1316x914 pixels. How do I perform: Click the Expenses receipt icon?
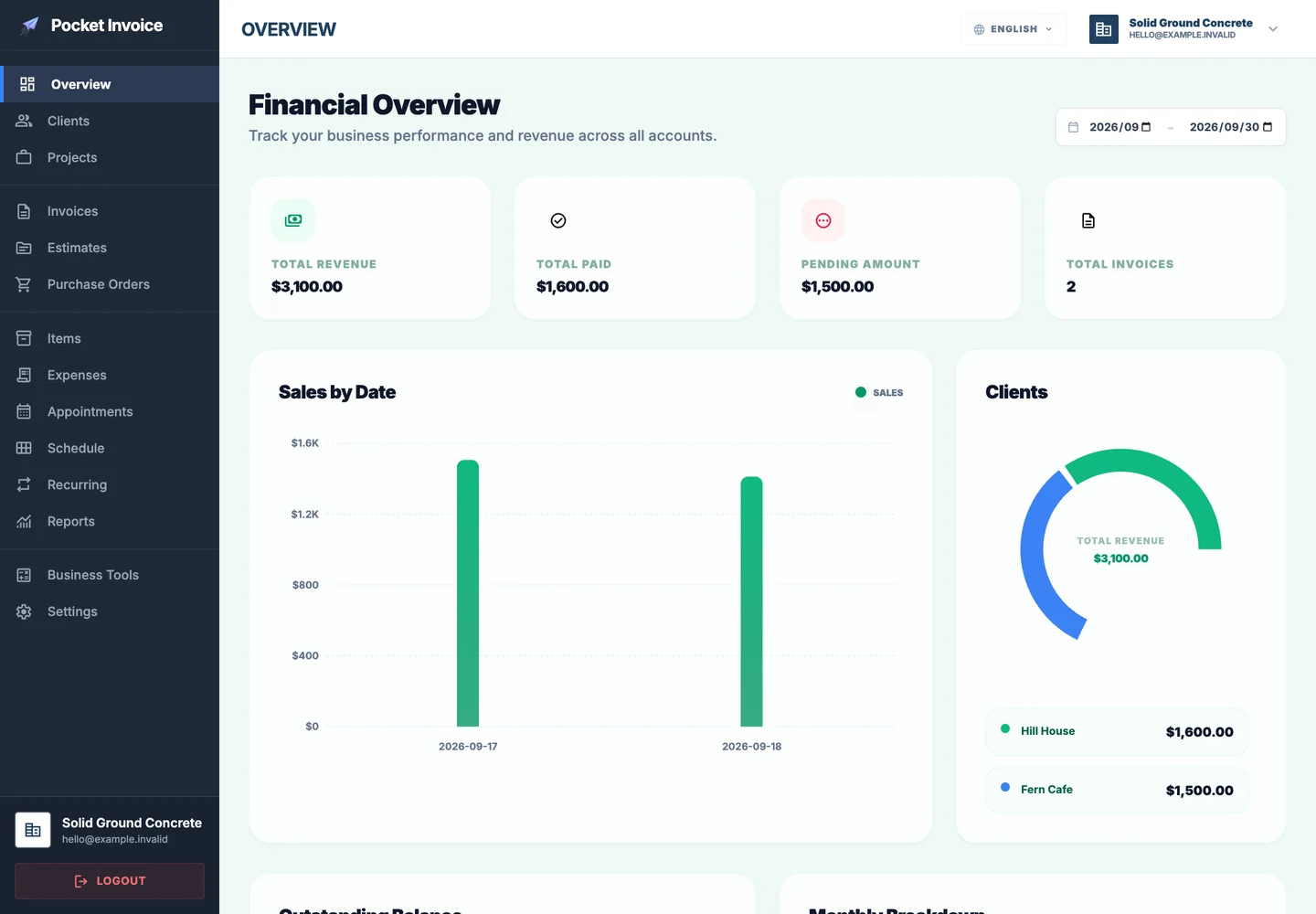24,375
